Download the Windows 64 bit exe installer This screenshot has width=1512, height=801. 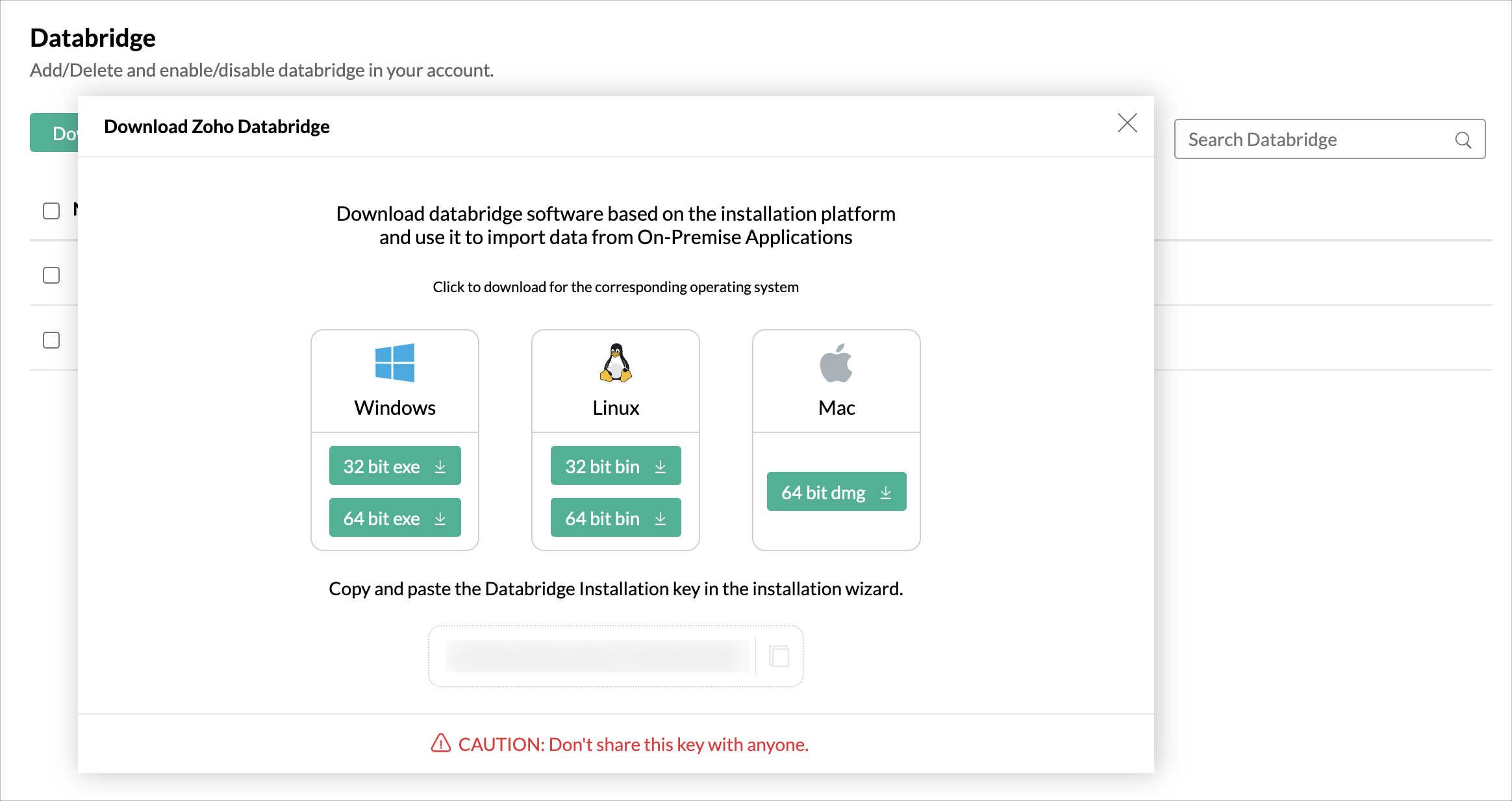click(x=395, y=517)
